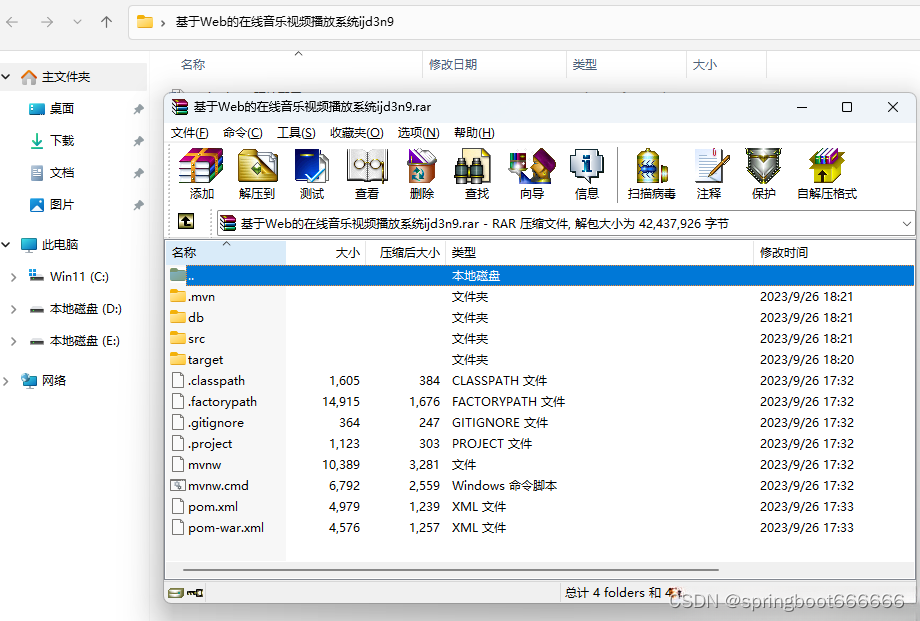Expand the Win11 (C:) drive node
920x621 pixels.
pyautogui.click(x=13, y=277)
